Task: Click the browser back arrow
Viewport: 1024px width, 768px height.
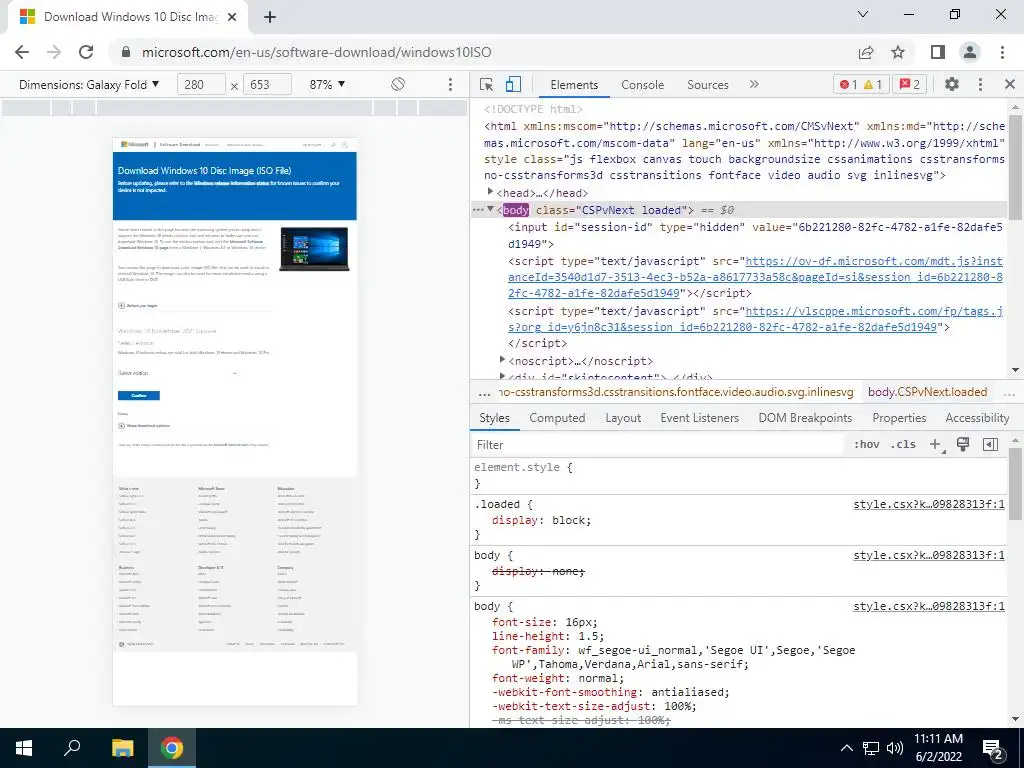Action: (x=22, y=52)
